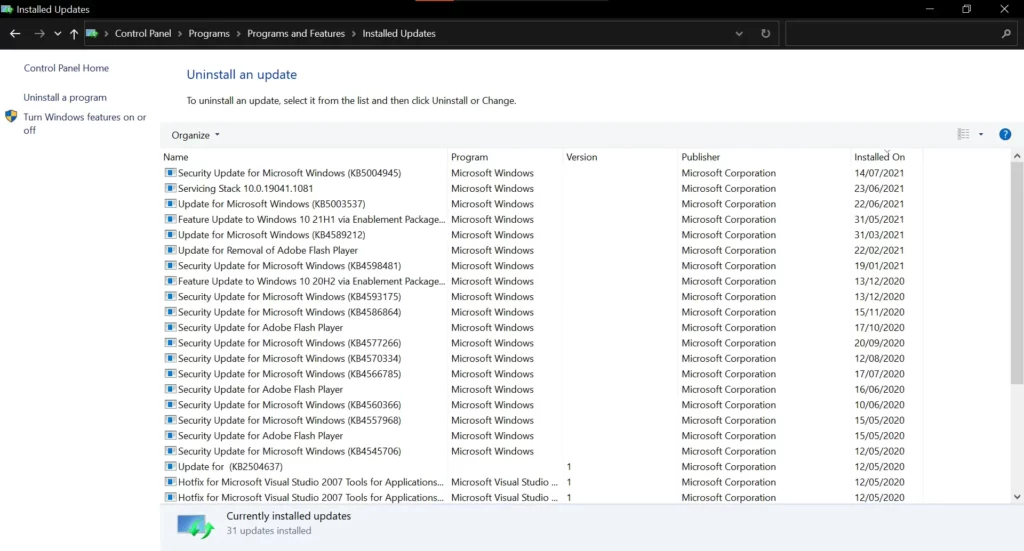Viewport: 1024px width, 551px height.
Task: Click the vertical scrollbar thumb
Action: (1017, 273)
